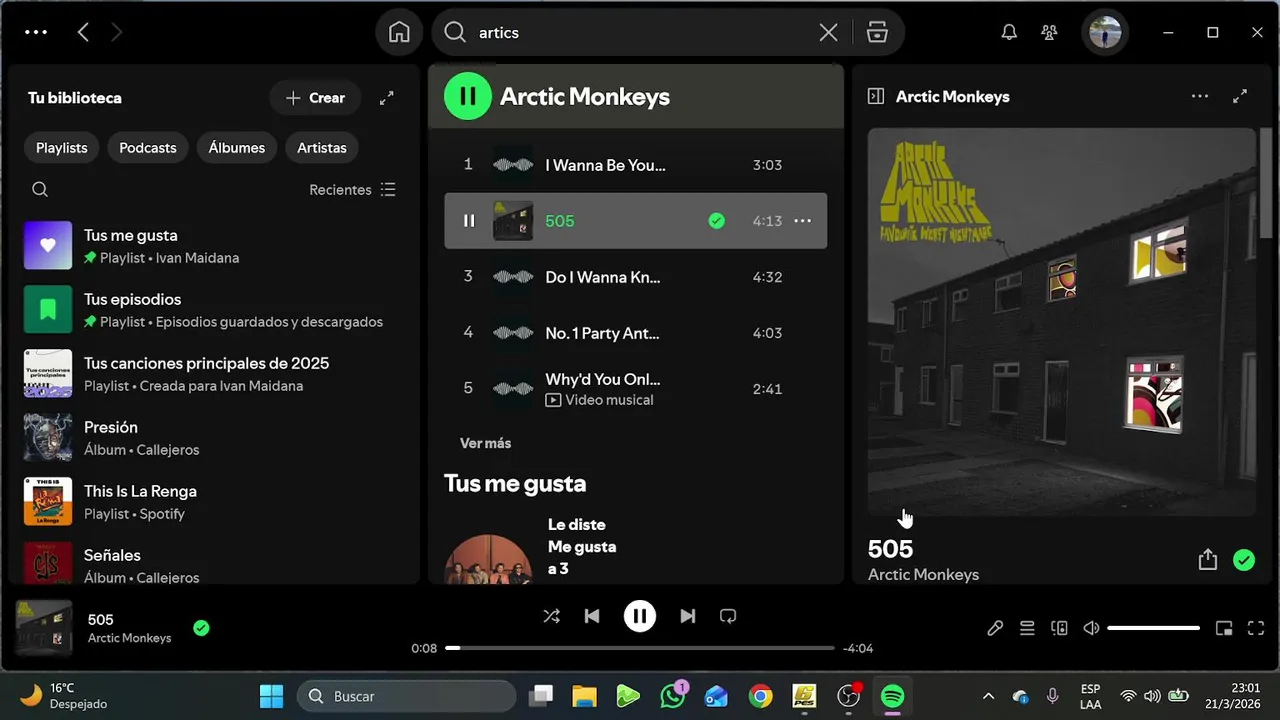The width and height of the screenshot is (1280, 720).
Task: Open the Presión album
Action: point(212,438)
